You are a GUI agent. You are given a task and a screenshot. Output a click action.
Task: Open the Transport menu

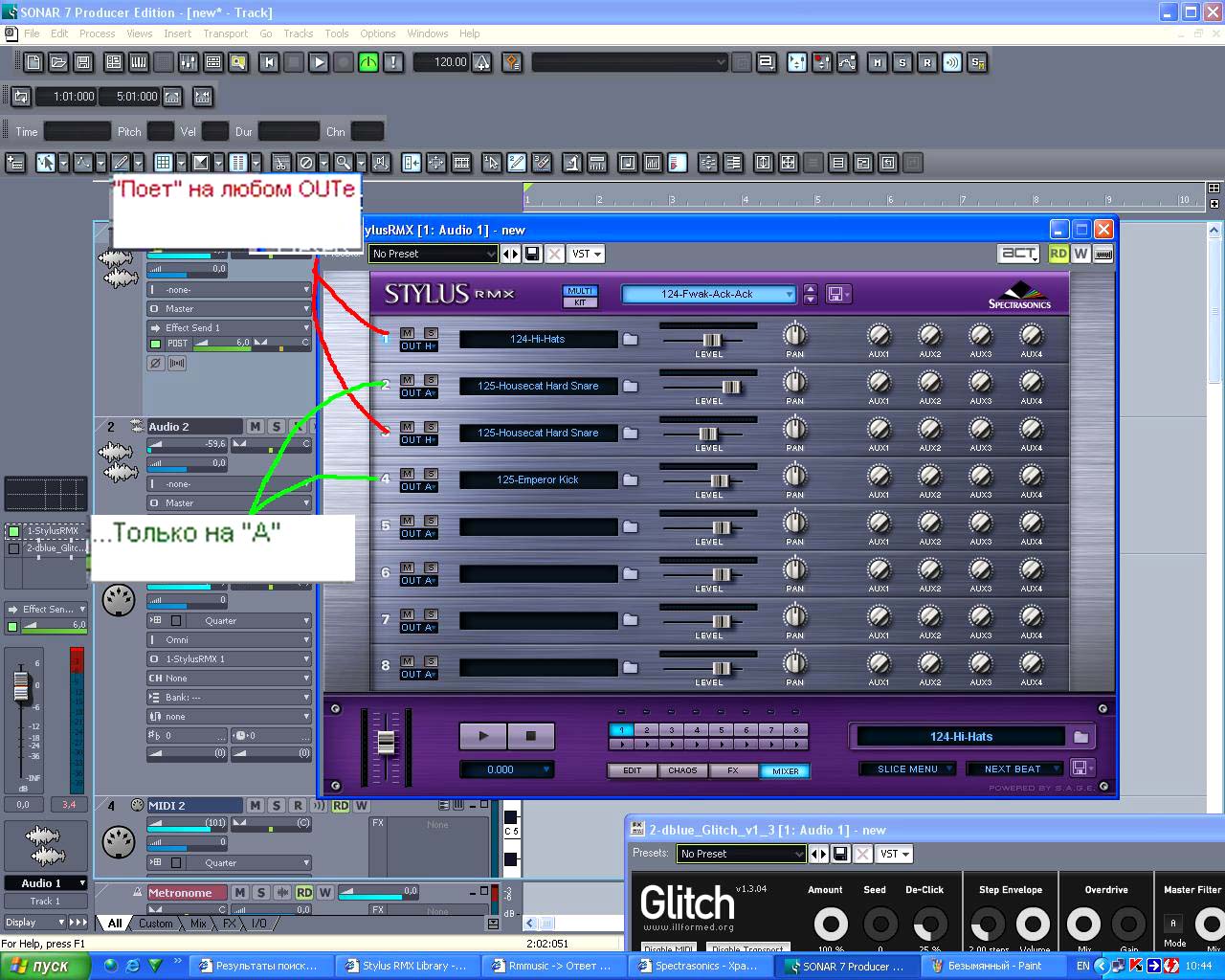(225, 33)
